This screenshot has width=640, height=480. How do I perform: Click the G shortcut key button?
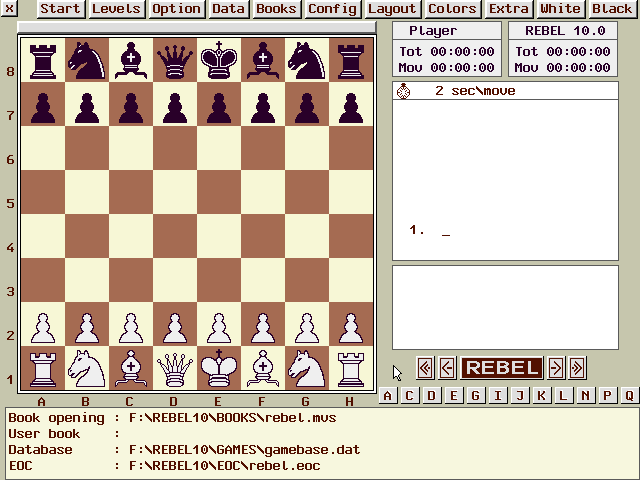(x=476, y=396)
